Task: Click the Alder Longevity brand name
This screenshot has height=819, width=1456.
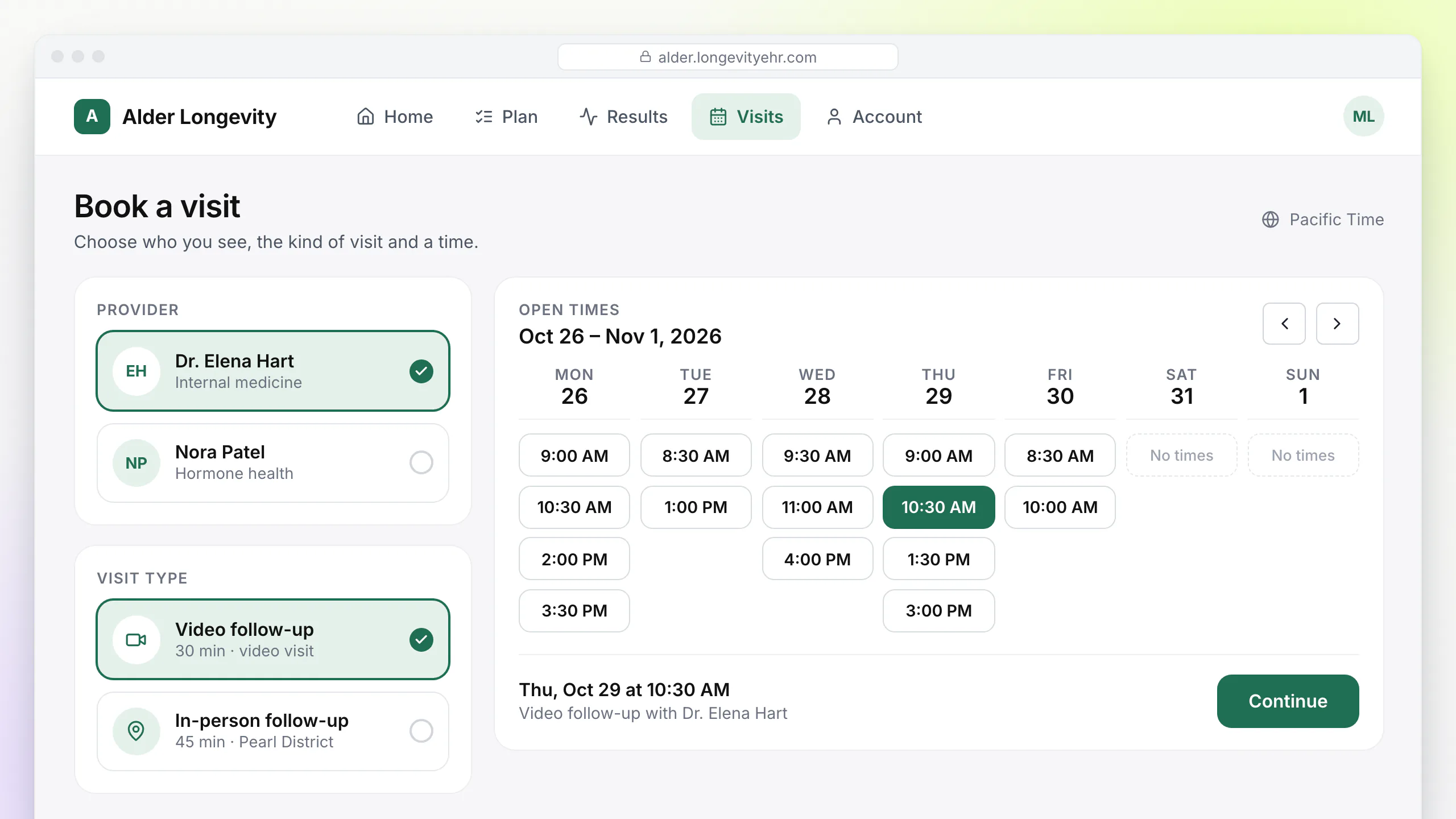Action: pyautogui.click(x=199, y=117)
